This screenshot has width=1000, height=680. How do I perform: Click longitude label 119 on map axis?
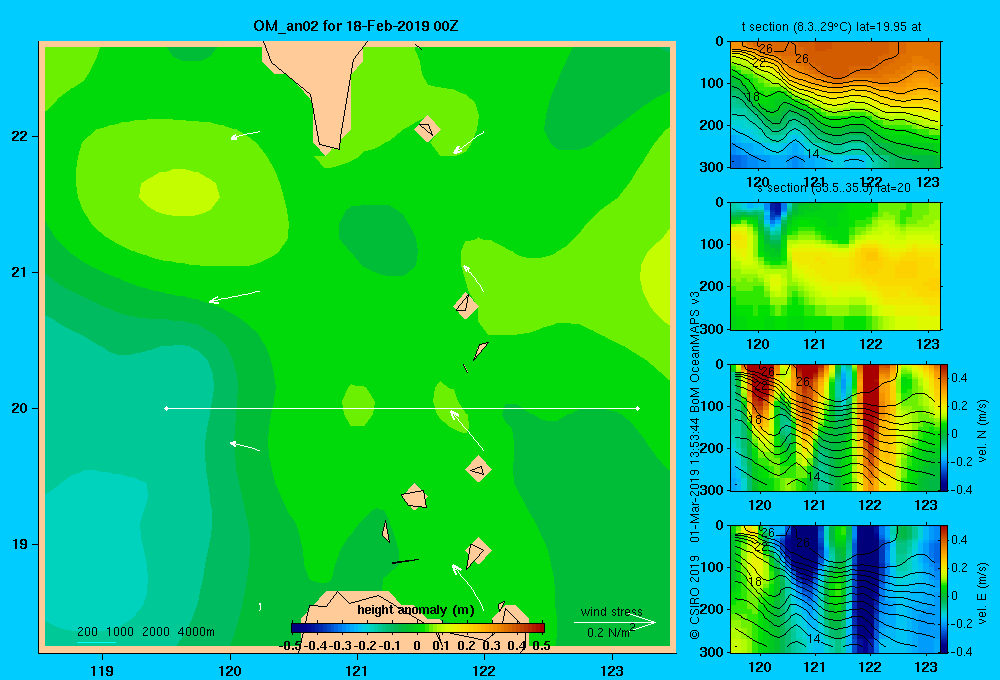(102, 670)
